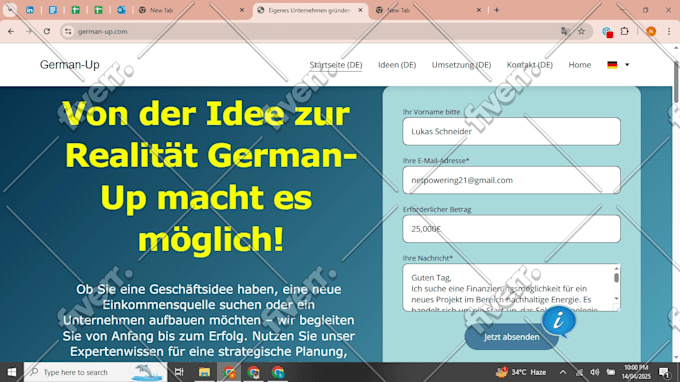
Task: Open the Ideen (DE) menu item
Action: coord(397,65)
